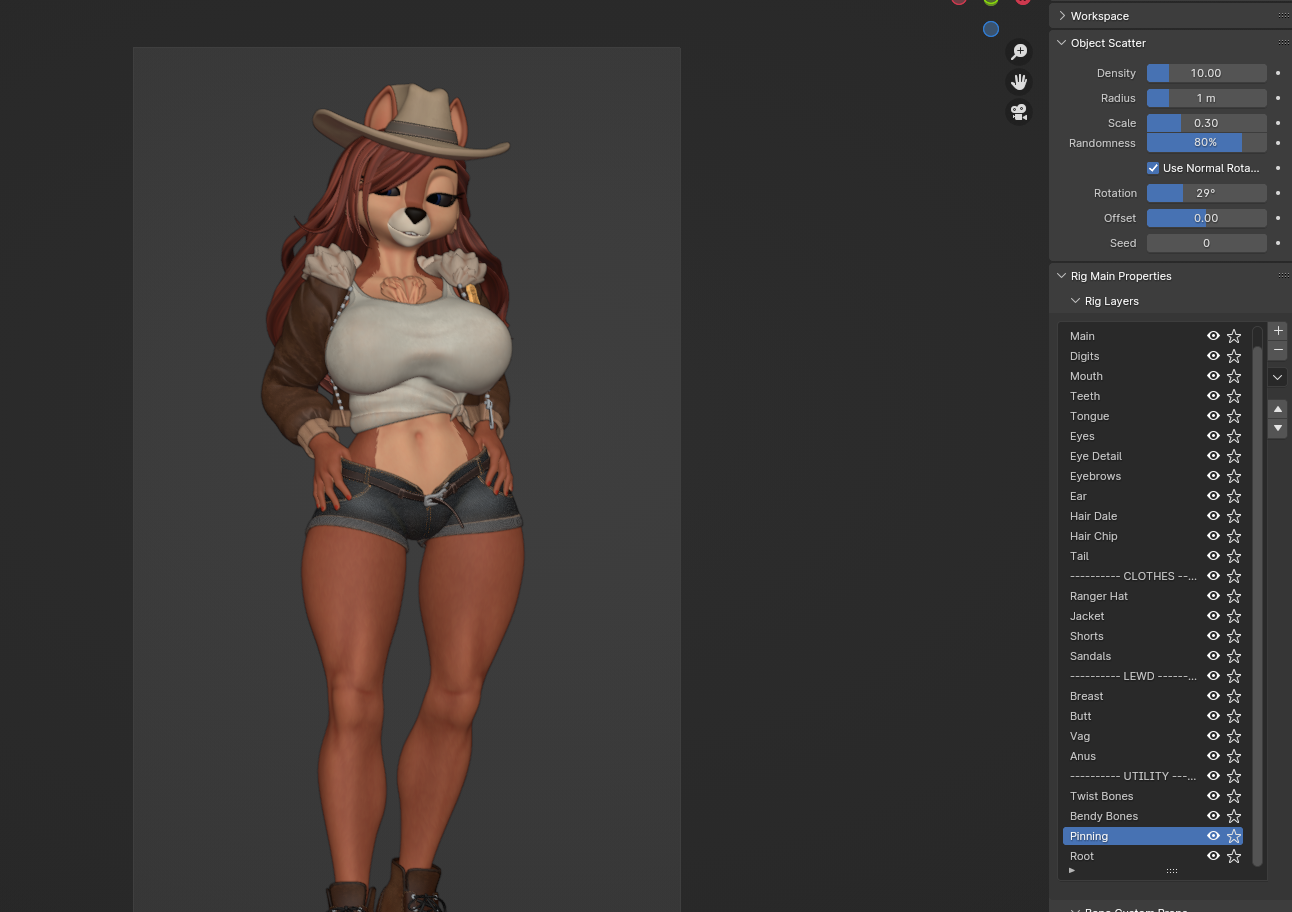Select the Shorts layer in list

1087,636
